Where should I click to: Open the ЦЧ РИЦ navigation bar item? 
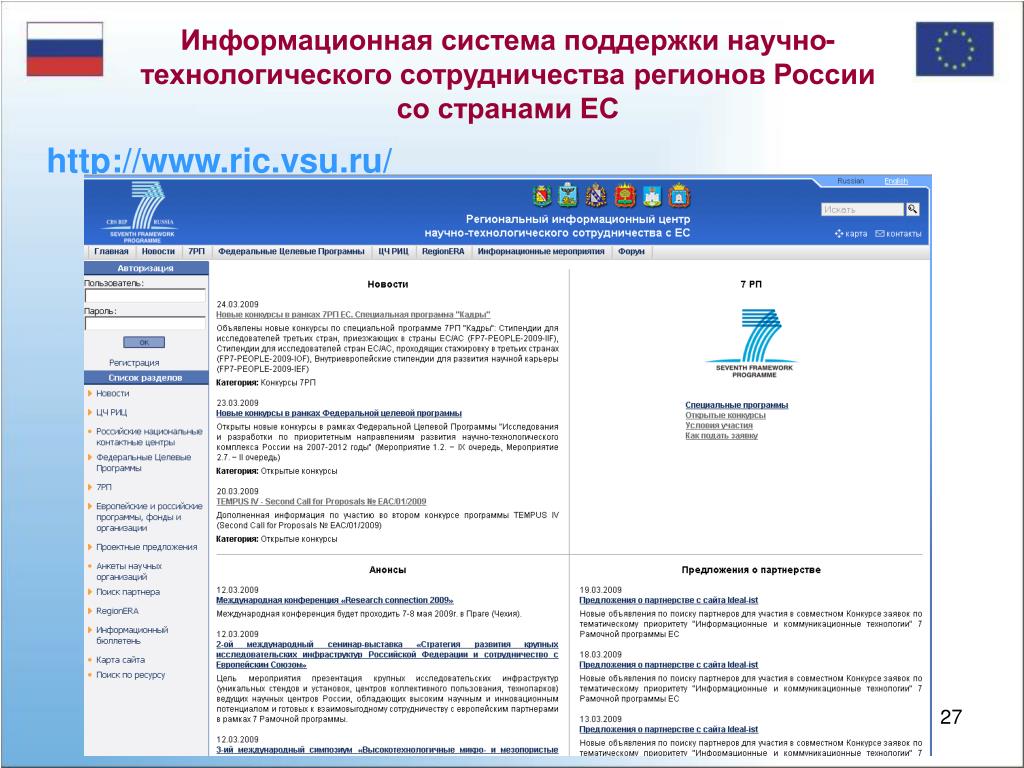point(393,251)
